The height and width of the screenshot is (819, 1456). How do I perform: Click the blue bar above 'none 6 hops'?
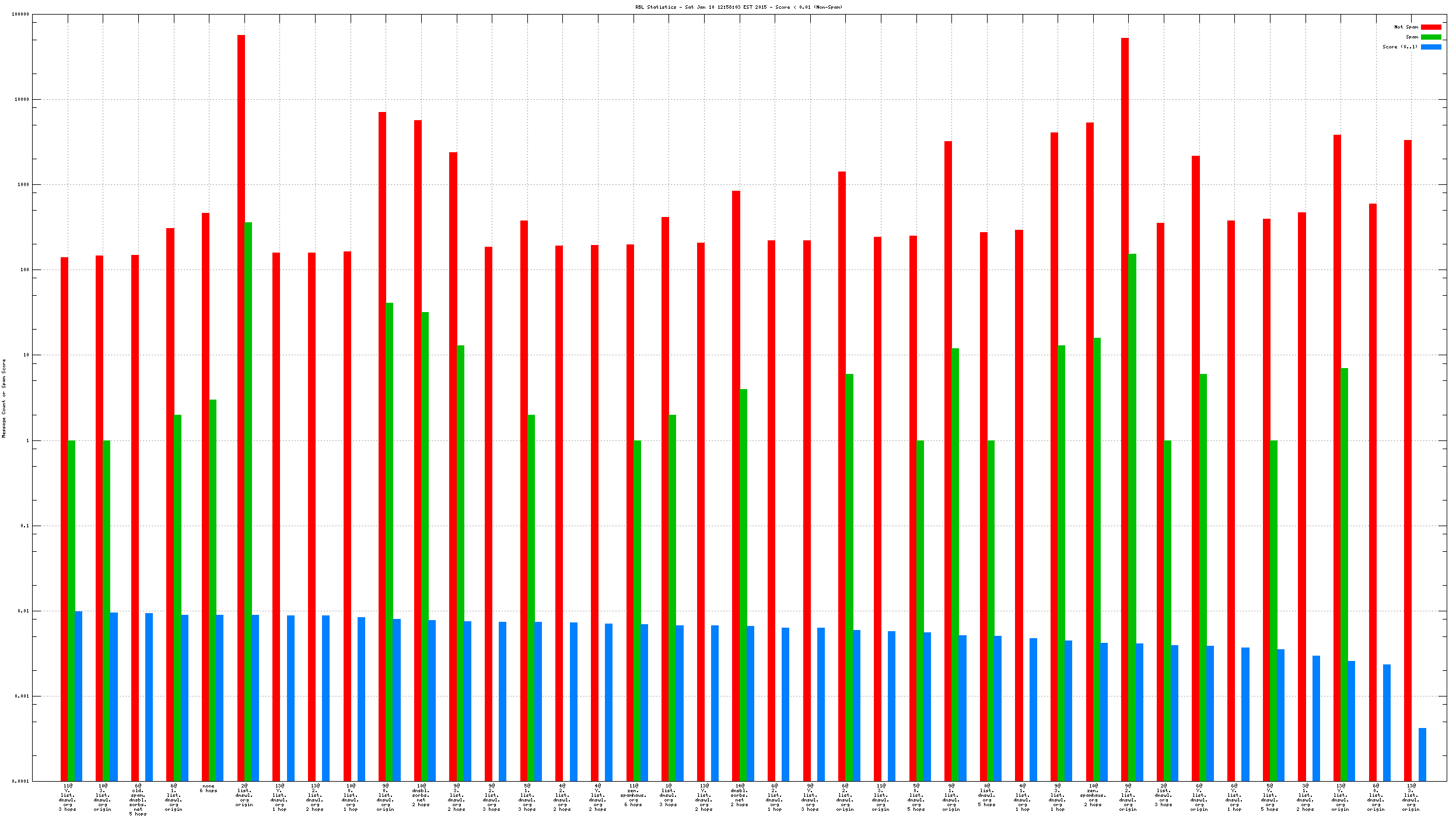click(x=219, y=698)
